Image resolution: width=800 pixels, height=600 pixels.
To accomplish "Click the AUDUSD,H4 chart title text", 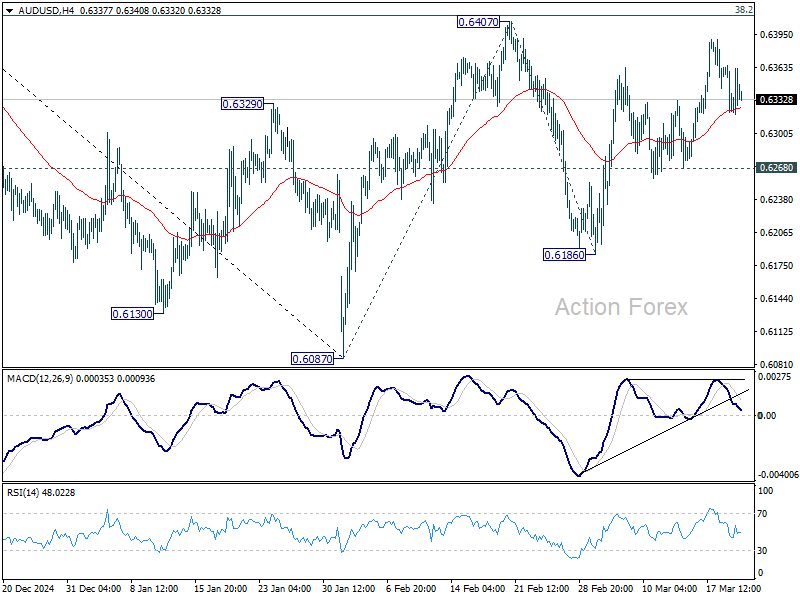I will pyautogui.click(x=46, y=10).
